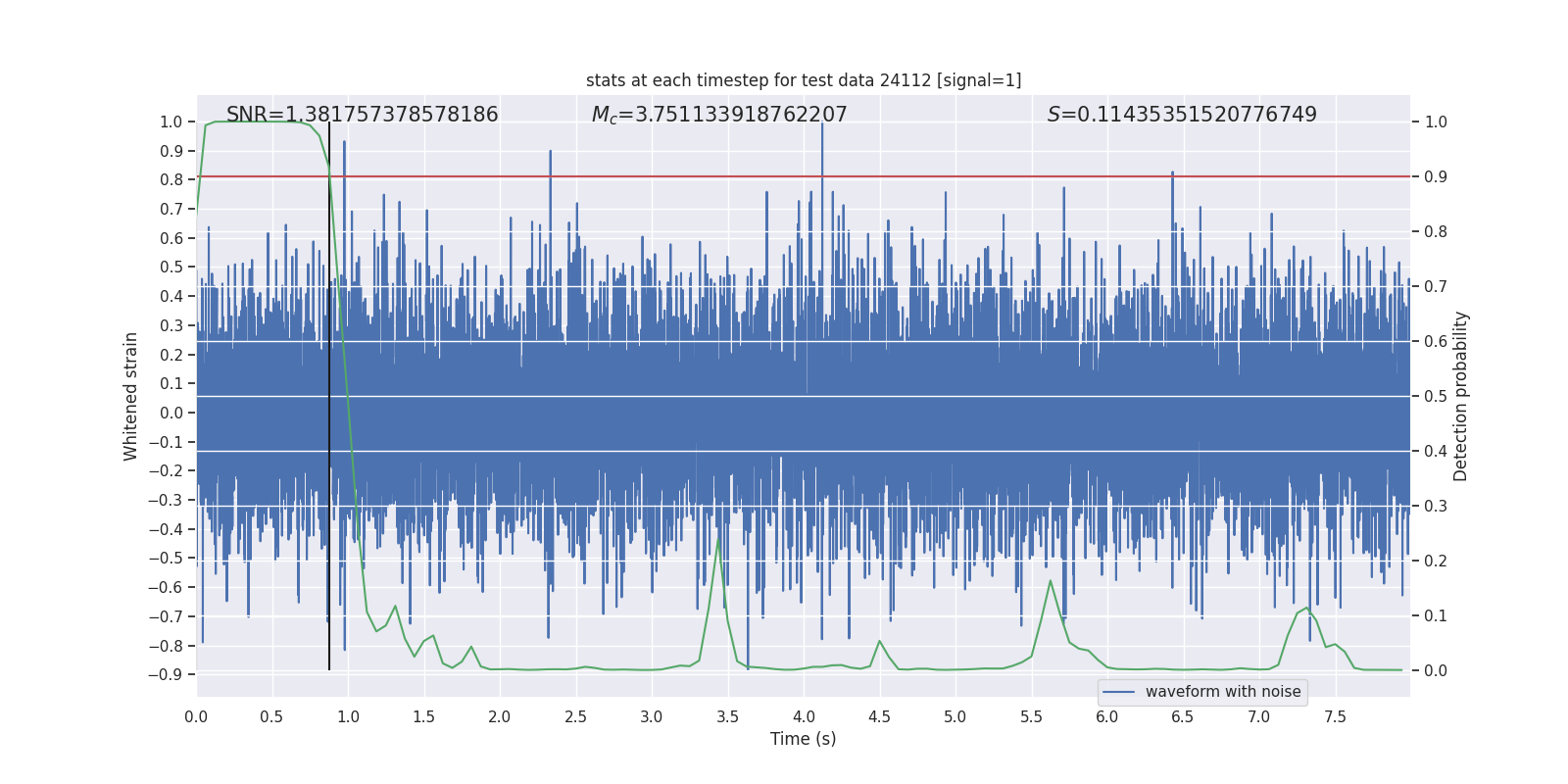The image size is (1568, 784).
Task: Click the 0.5 tick on Detection probability axis
Action: [x=1436, y=396]
